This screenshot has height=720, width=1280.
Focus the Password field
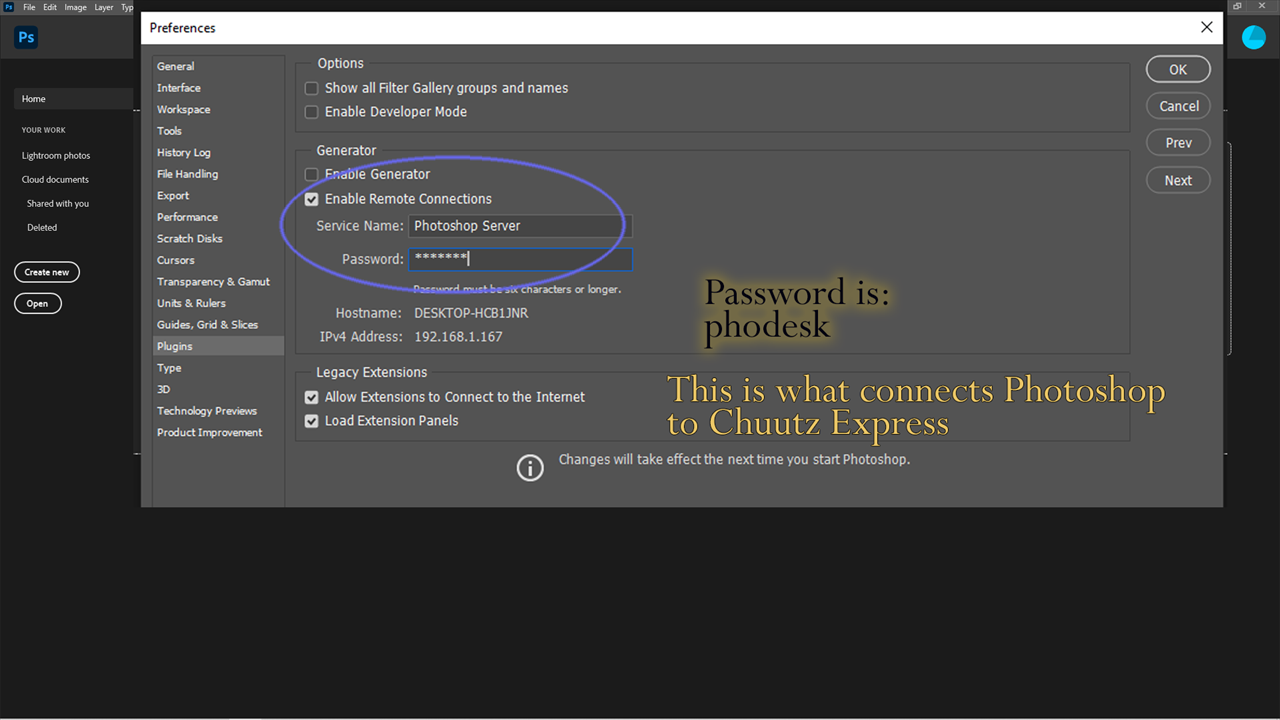click(520, 259)
